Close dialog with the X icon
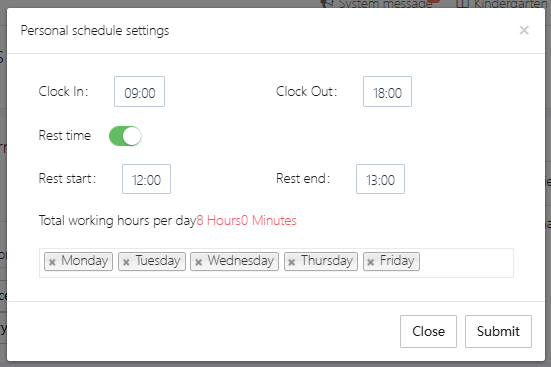 pos(524,30)
